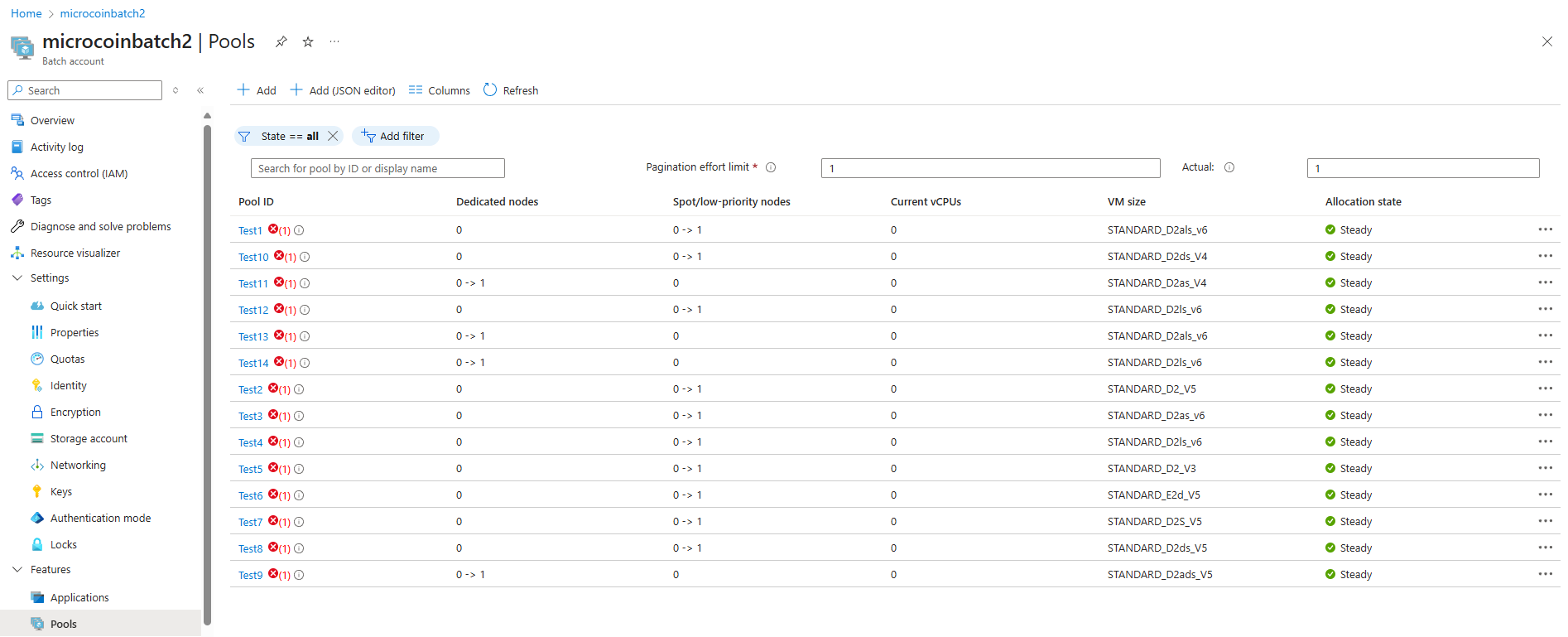Image resolution: width=1568 pixels, height=637 pixels.
Task: Open Encryption settings
Action: 75,412
